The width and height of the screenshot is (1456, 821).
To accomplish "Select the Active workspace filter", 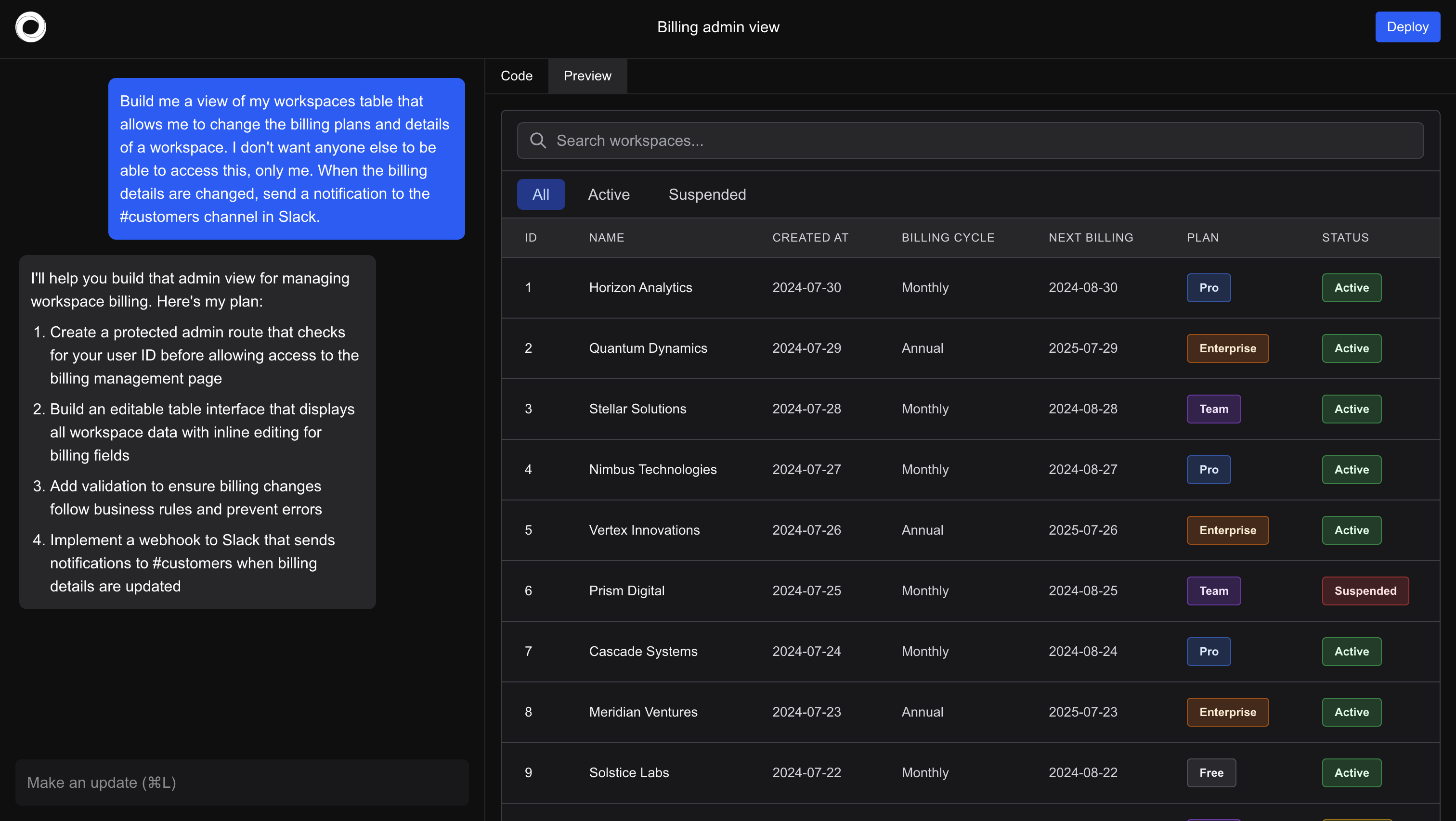I will pyautogui.click(x=608, y=194).
